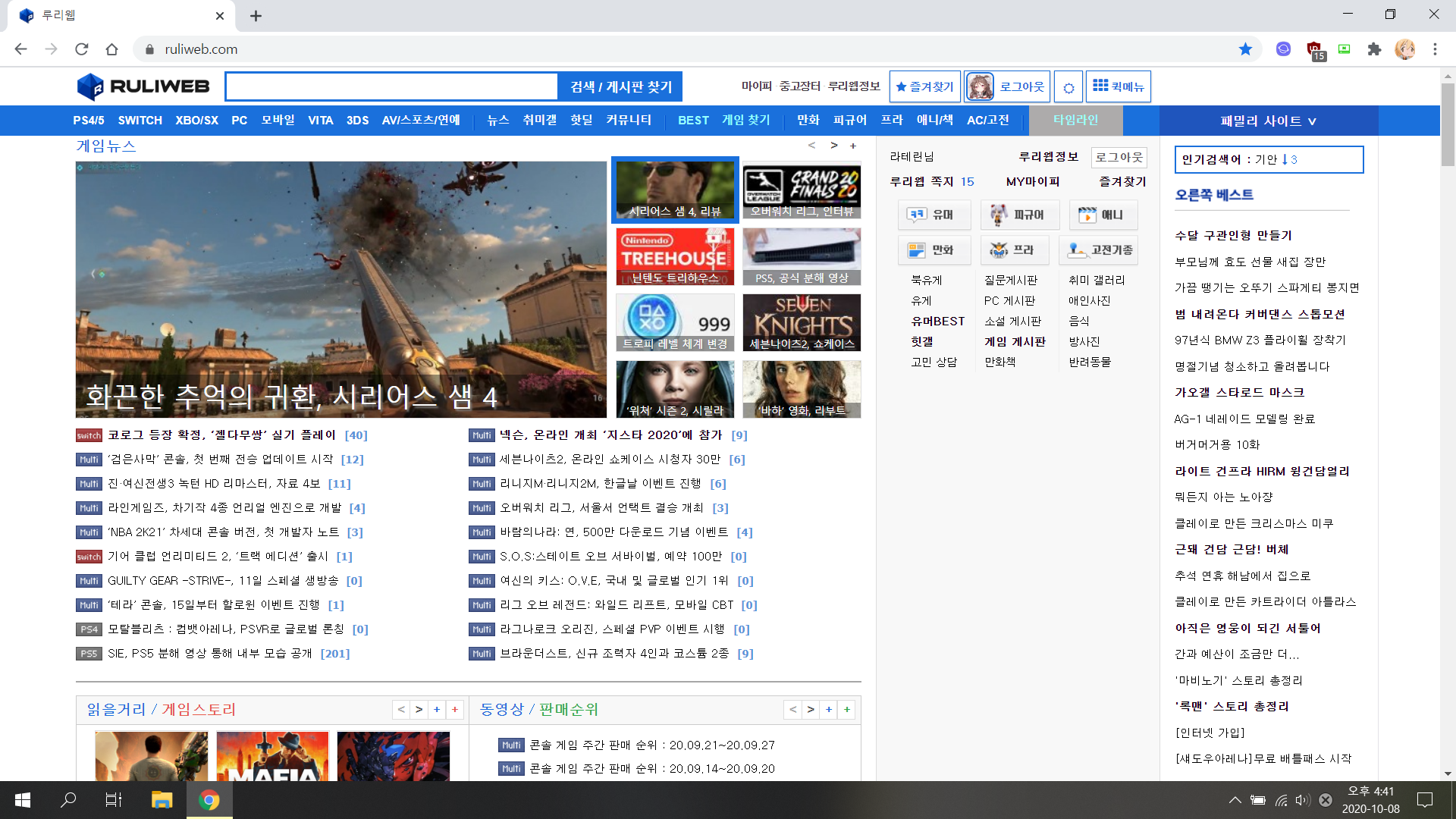
Task: Next page in 읽을거리 section
Action: coord(419,710)
